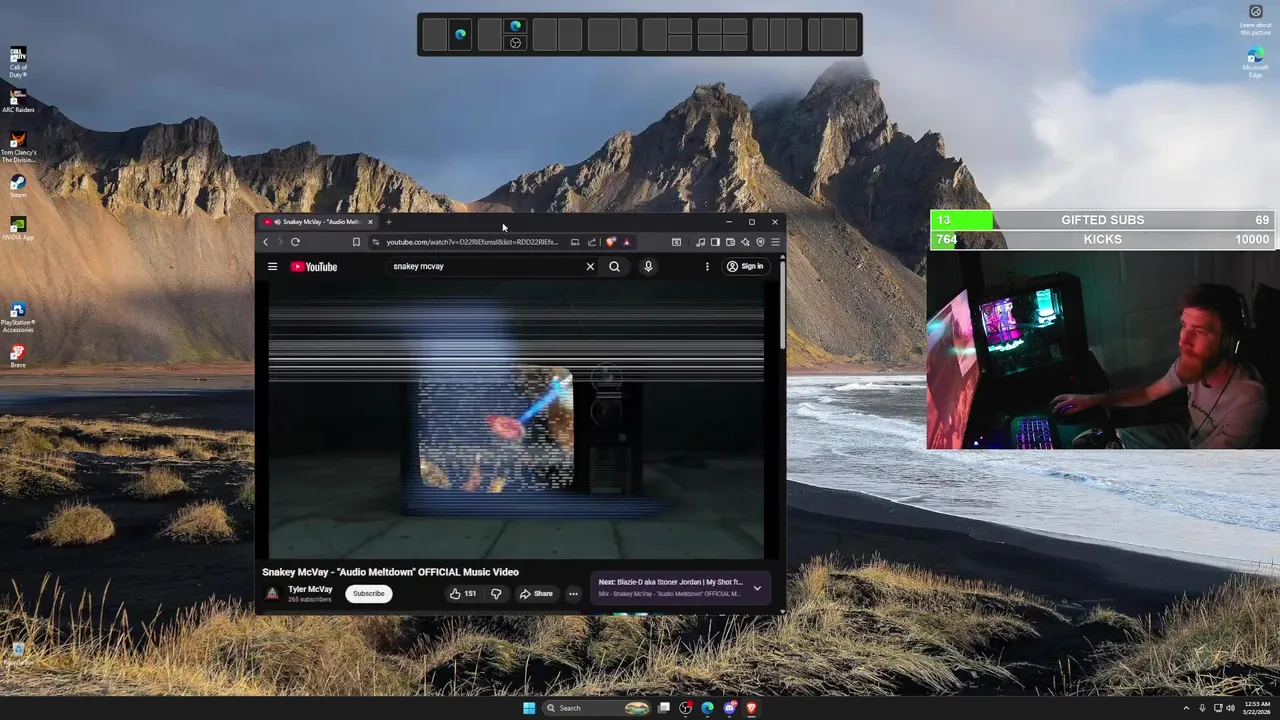Open Microsoft Edge desktop shortcut
Viewport: 1280px width, 720px height.
[x=1255, y=62]
